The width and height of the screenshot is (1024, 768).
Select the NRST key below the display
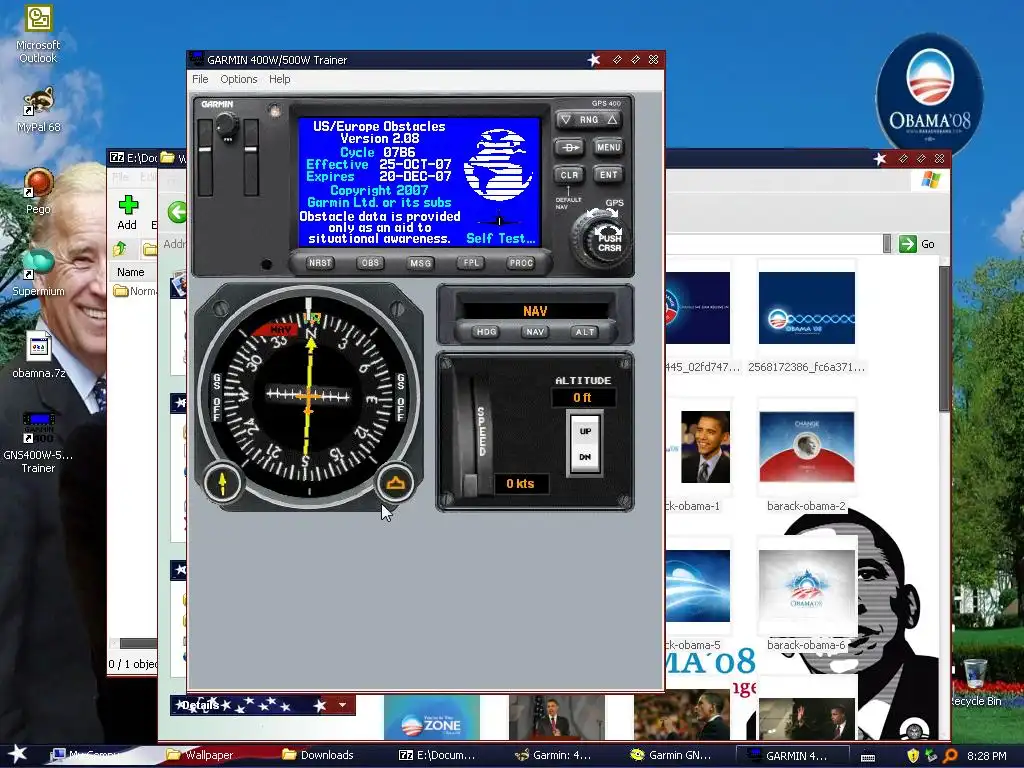click(320, 263)
